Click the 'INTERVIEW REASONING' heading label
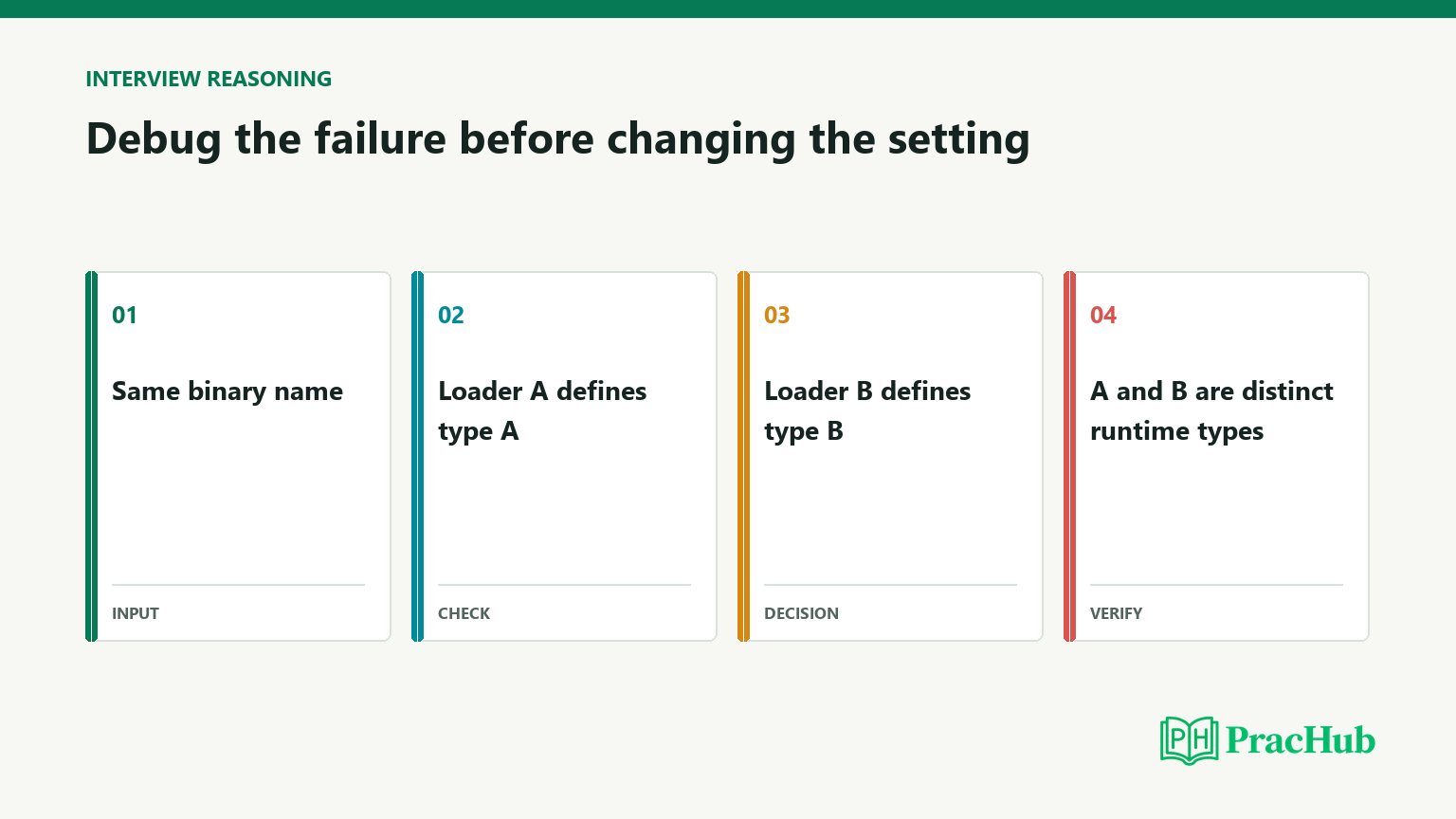 209,79
